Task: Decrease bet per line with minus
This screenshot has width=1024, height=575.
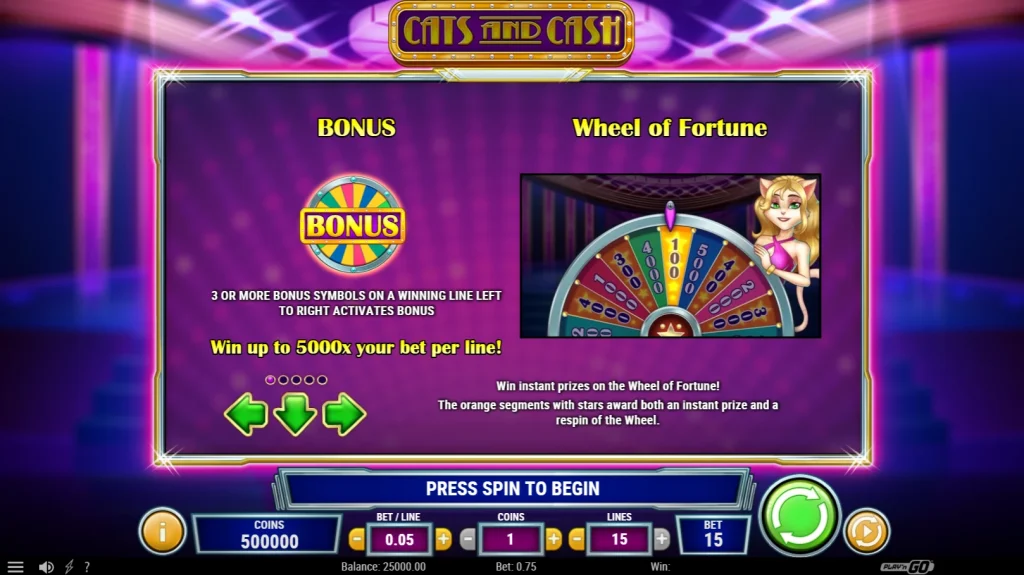Action: [357, 539]
